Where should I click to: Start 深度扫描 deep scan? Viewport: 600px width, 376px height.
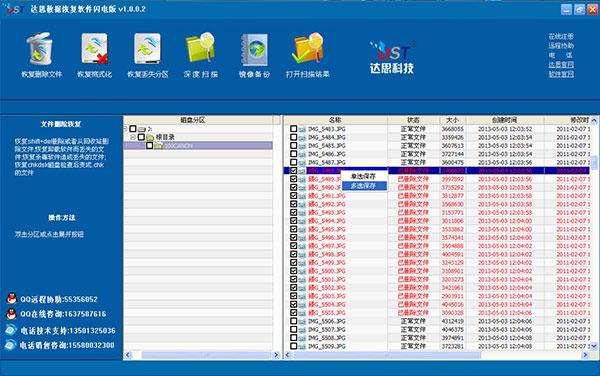click(x=201, y=48)
